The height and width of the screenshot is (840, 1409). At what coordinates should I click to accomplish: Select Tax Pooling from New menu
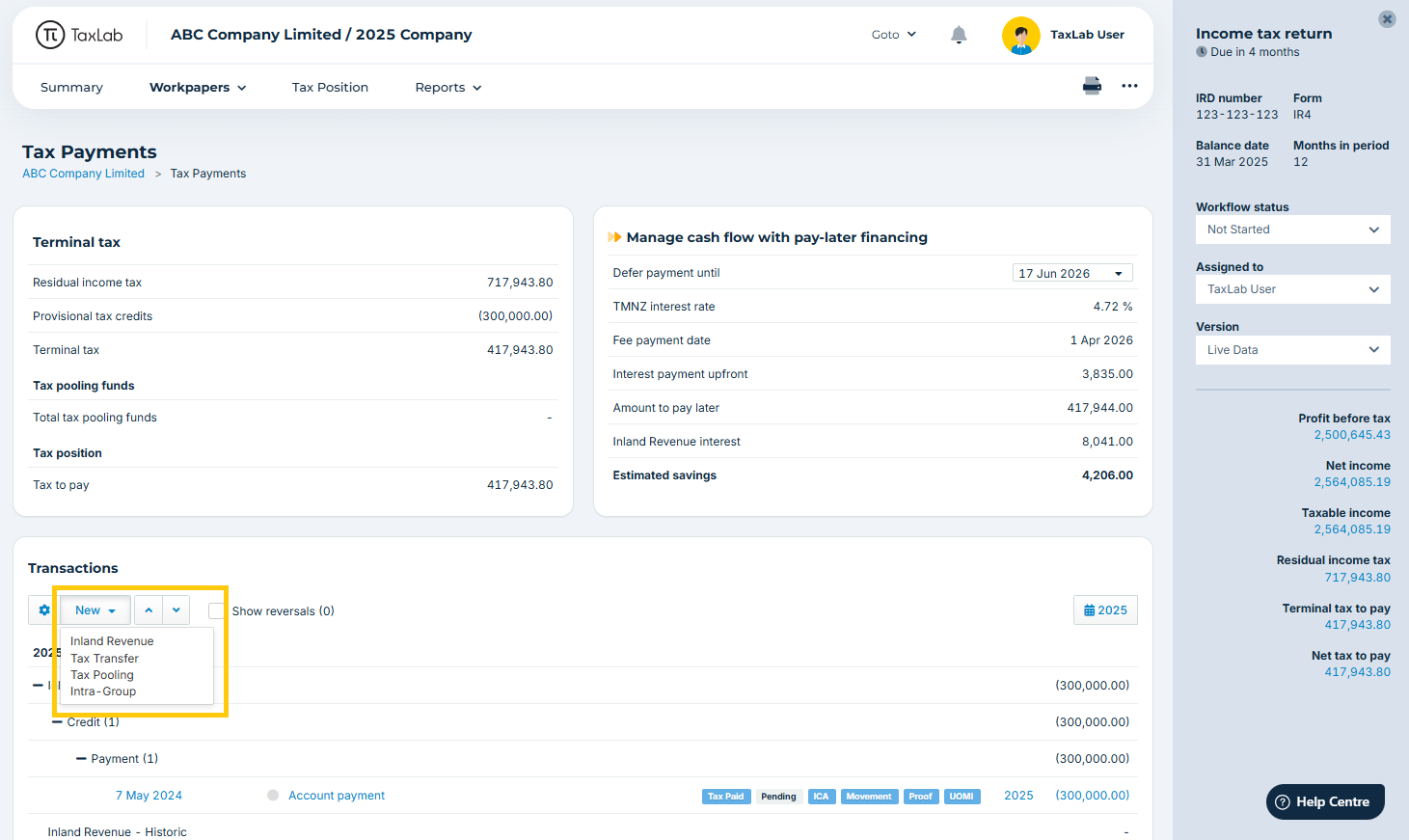click(x=102, y=675)
